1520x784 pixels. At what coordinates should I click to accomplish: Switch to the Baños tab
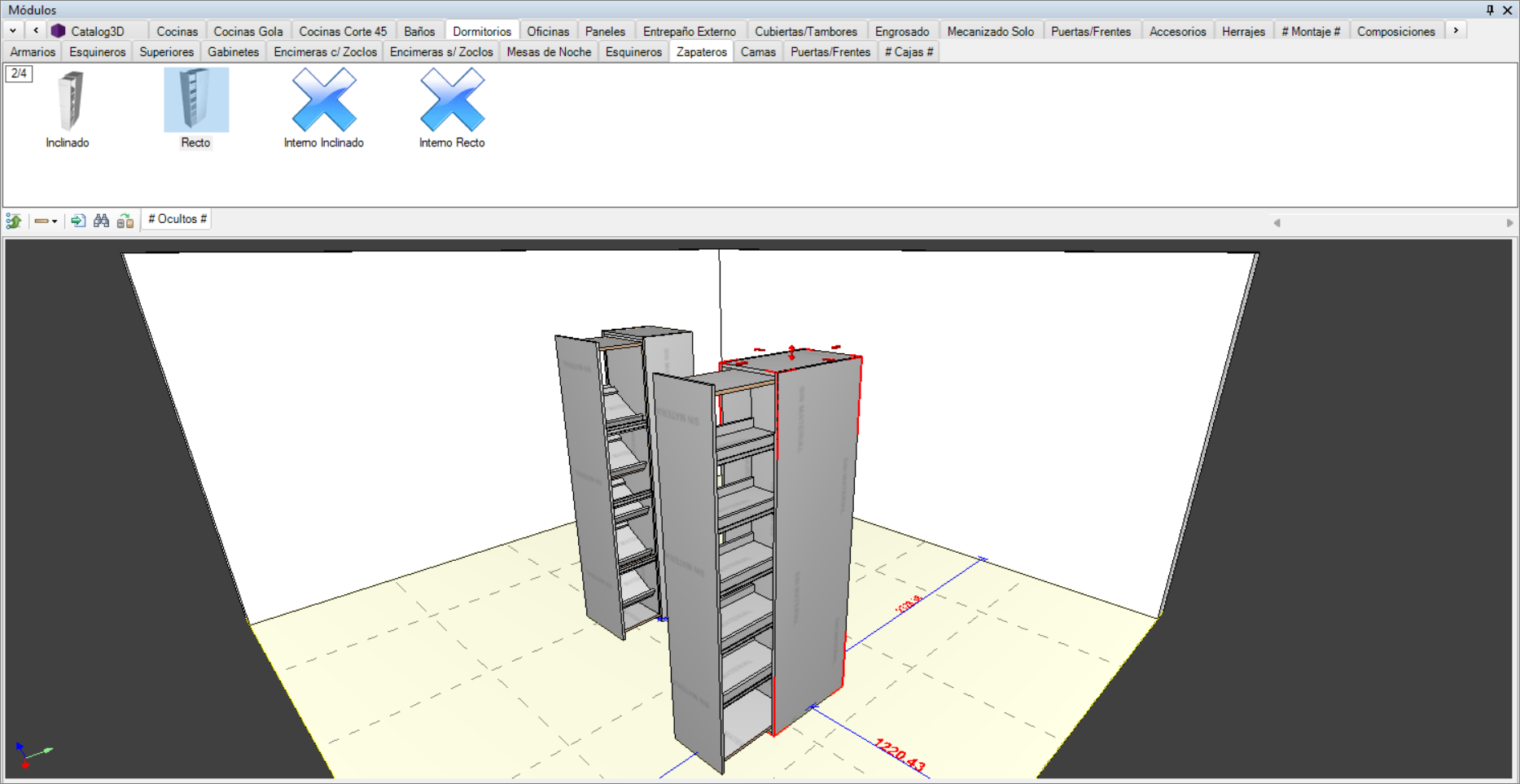419,31
